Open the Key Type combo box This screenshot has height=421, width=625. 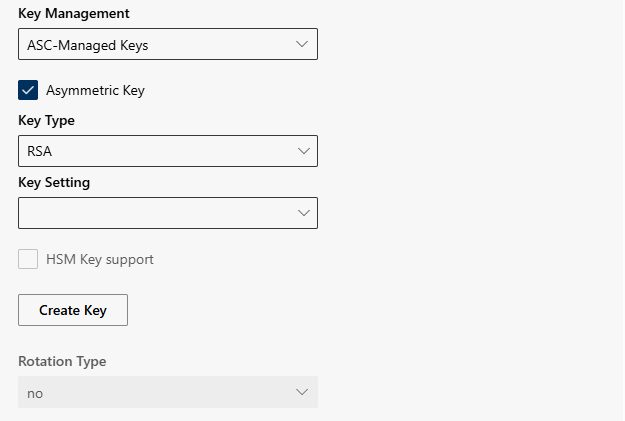point(168,151)
